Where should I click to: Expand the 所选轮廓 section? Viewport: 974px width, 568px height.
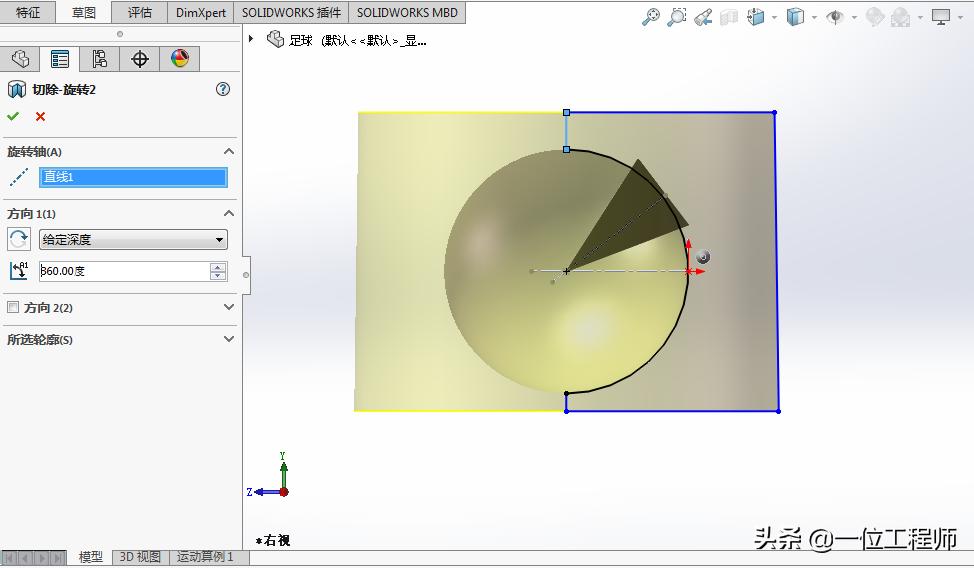pos(228,340)
